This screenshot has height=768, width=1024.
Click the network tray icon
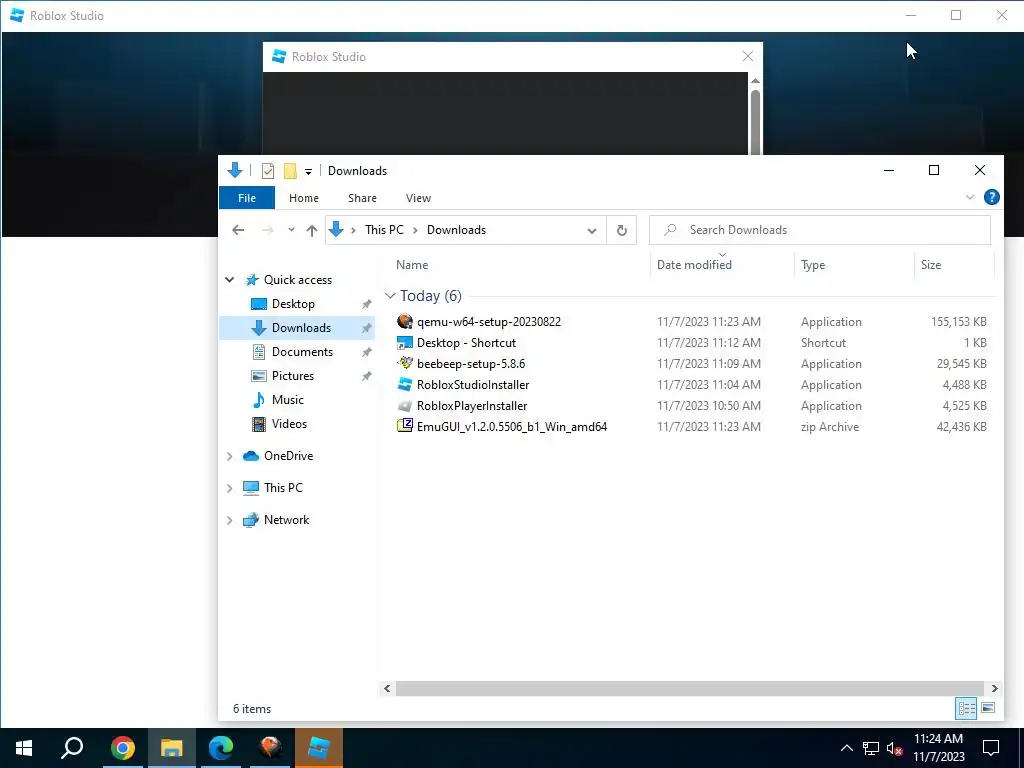click(x=870, y=748)
